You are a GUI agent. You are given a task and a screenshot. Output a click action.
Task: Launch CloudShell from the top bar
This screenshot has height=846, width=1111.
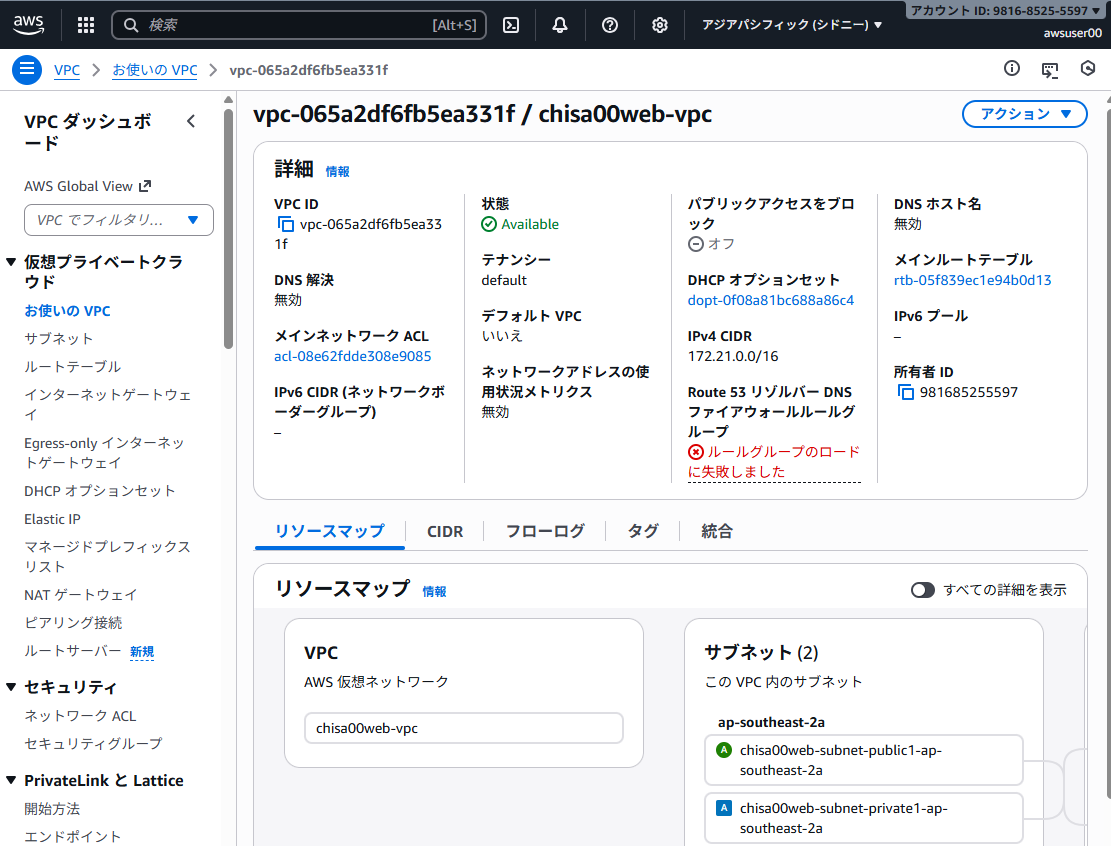click(510, 25)
